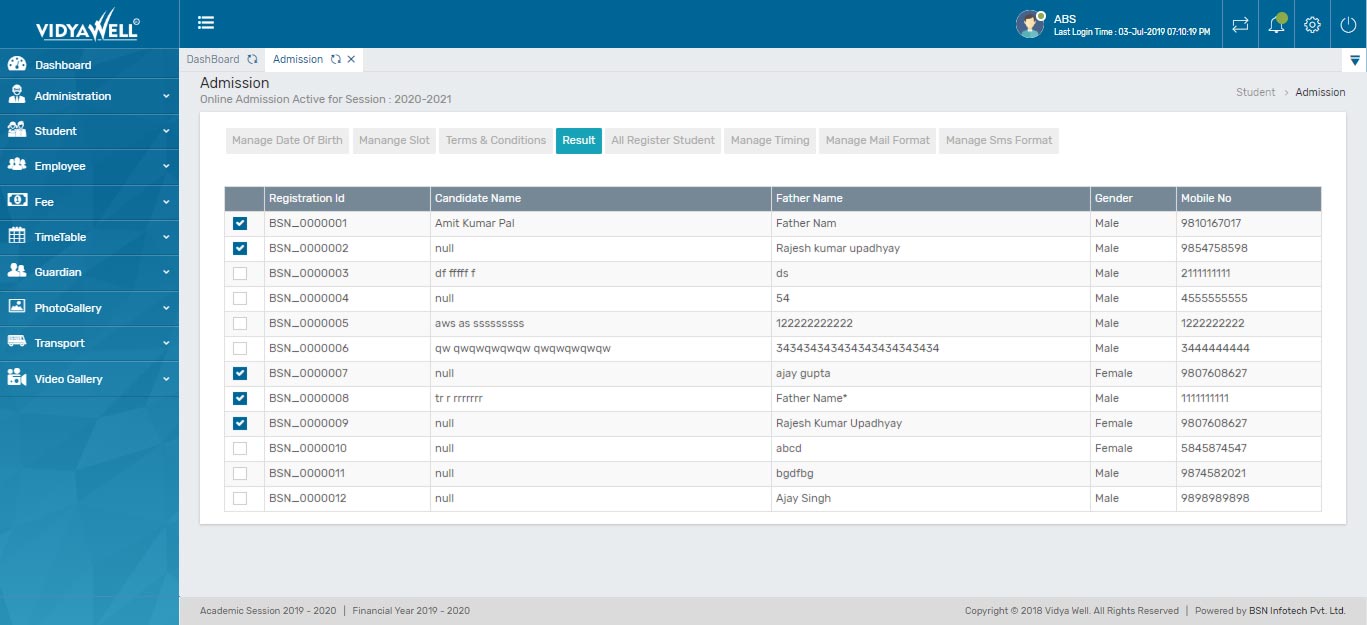The width and height of the screenshot is (1367, 625).
Task: Uncheck the BSN_0000001 row checkbox
Action: pos(240,223)
